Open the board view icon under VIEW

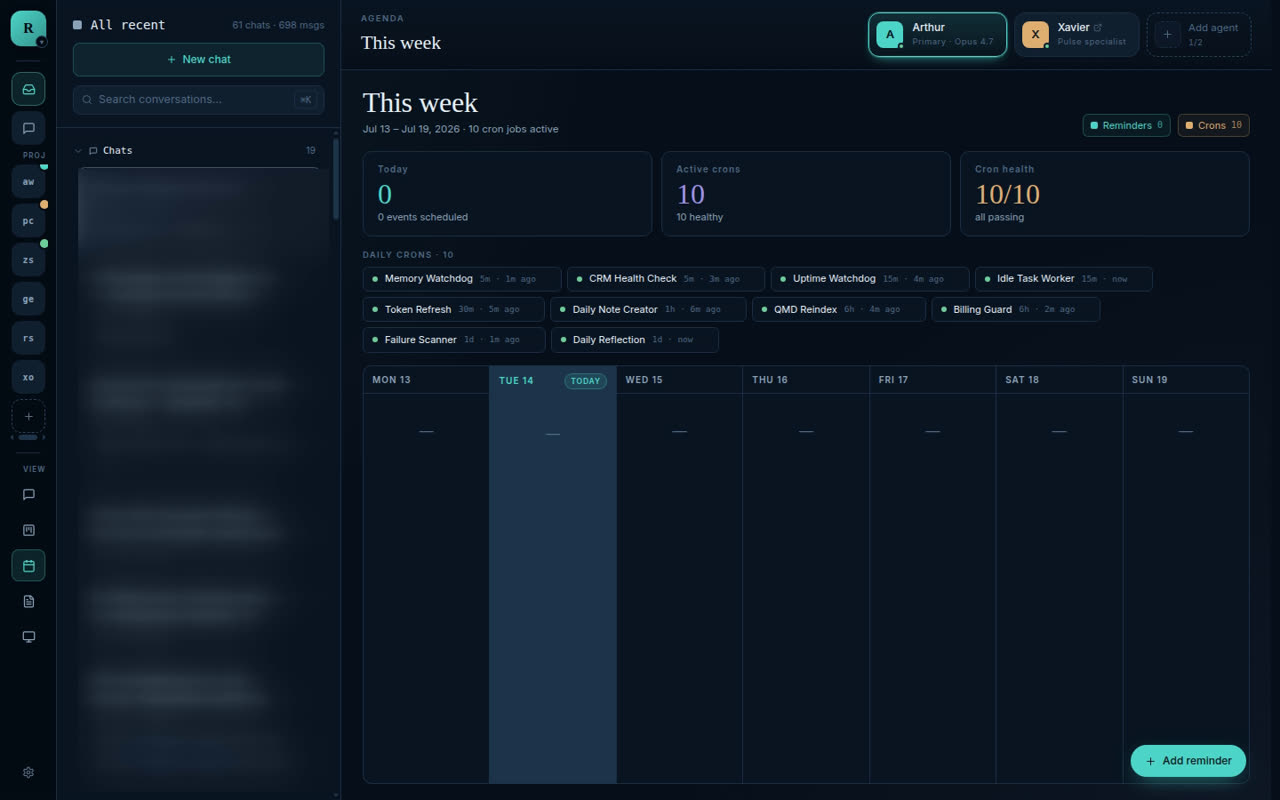[28, 530]
